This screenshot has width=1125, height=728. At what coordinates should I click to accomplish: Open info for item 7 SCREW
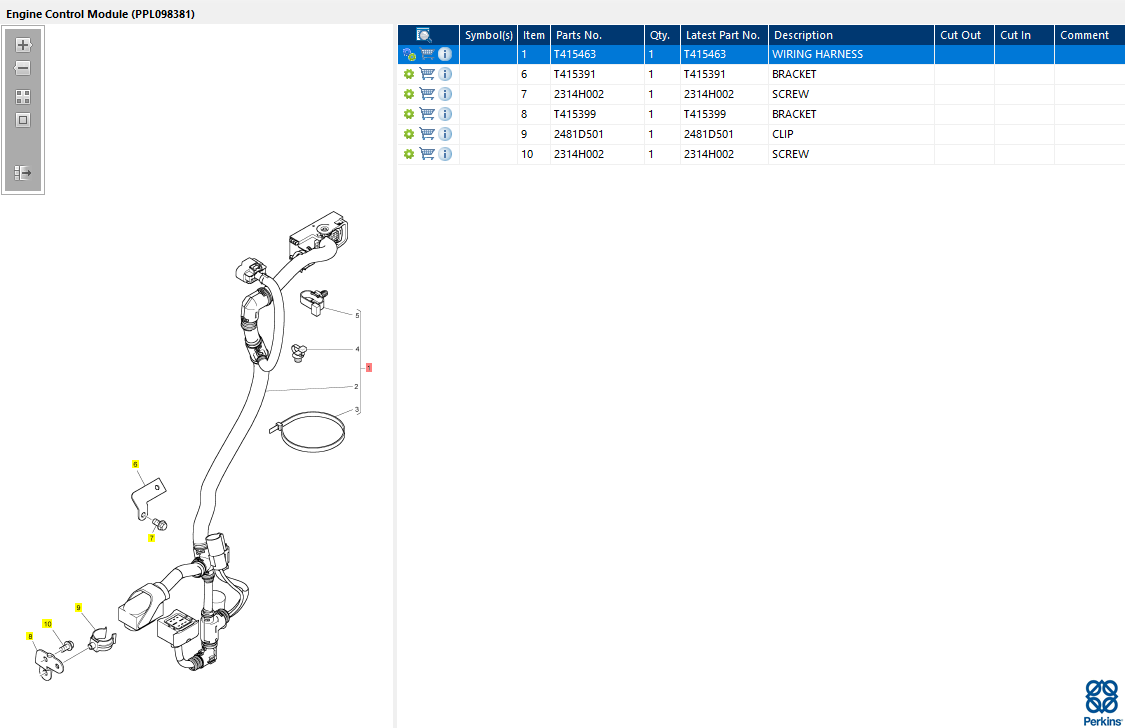click(445, 94)
